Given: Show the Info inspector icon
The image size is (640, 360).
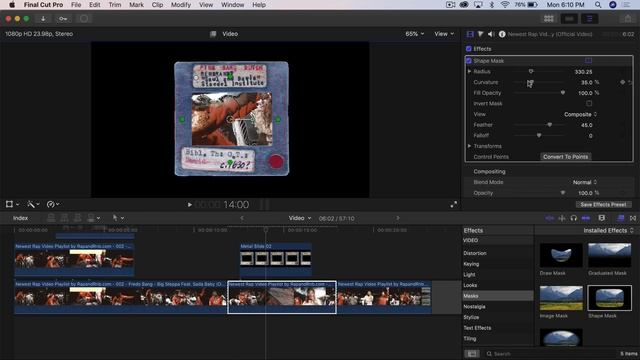Looking at the screenshot, I should [502, 34].
